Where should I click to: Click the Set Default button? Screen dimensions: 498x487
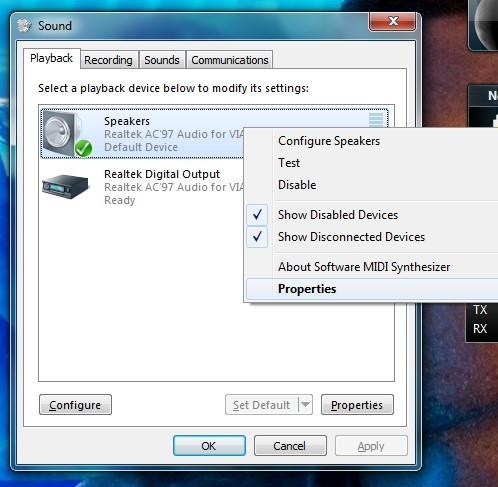(x=262, y=405)
